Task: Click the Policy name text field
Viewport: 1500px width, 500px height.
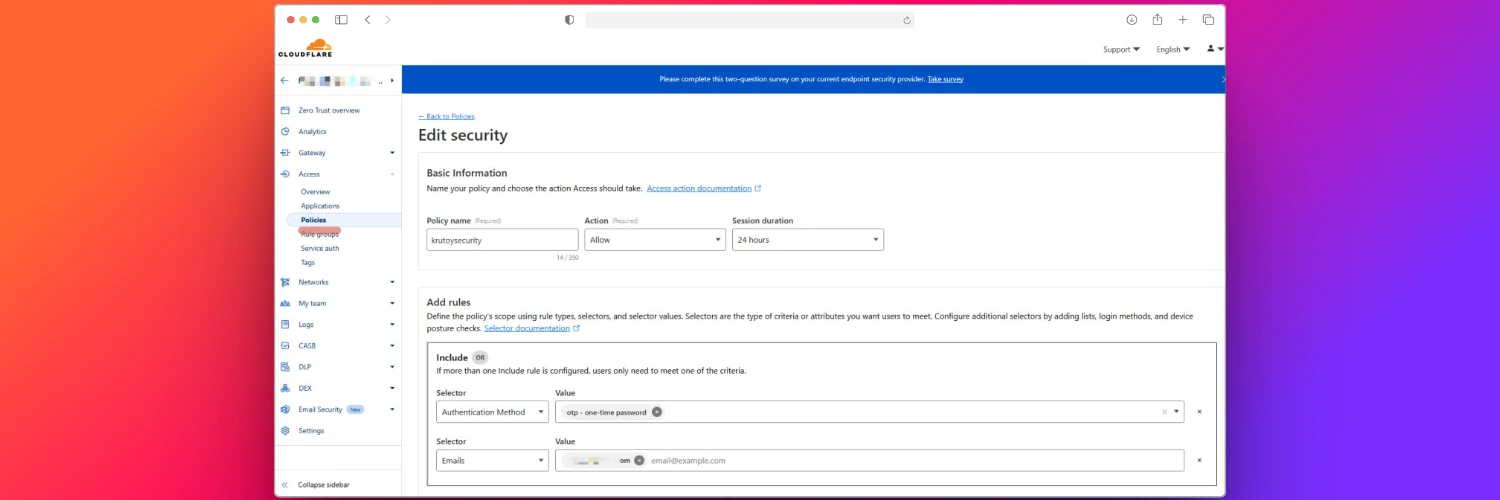Action: (x=502, y=240)
